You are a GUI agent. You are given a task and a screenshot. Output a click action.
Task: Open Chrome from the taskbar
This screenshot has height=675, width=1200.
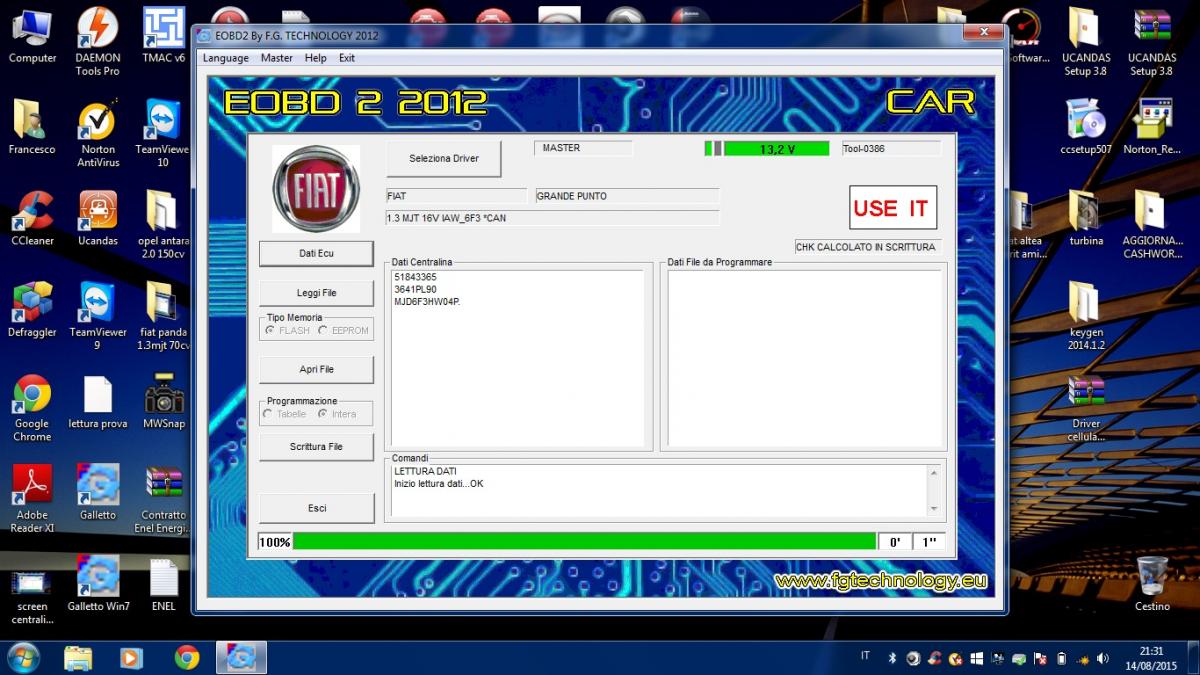click(186, 657)
